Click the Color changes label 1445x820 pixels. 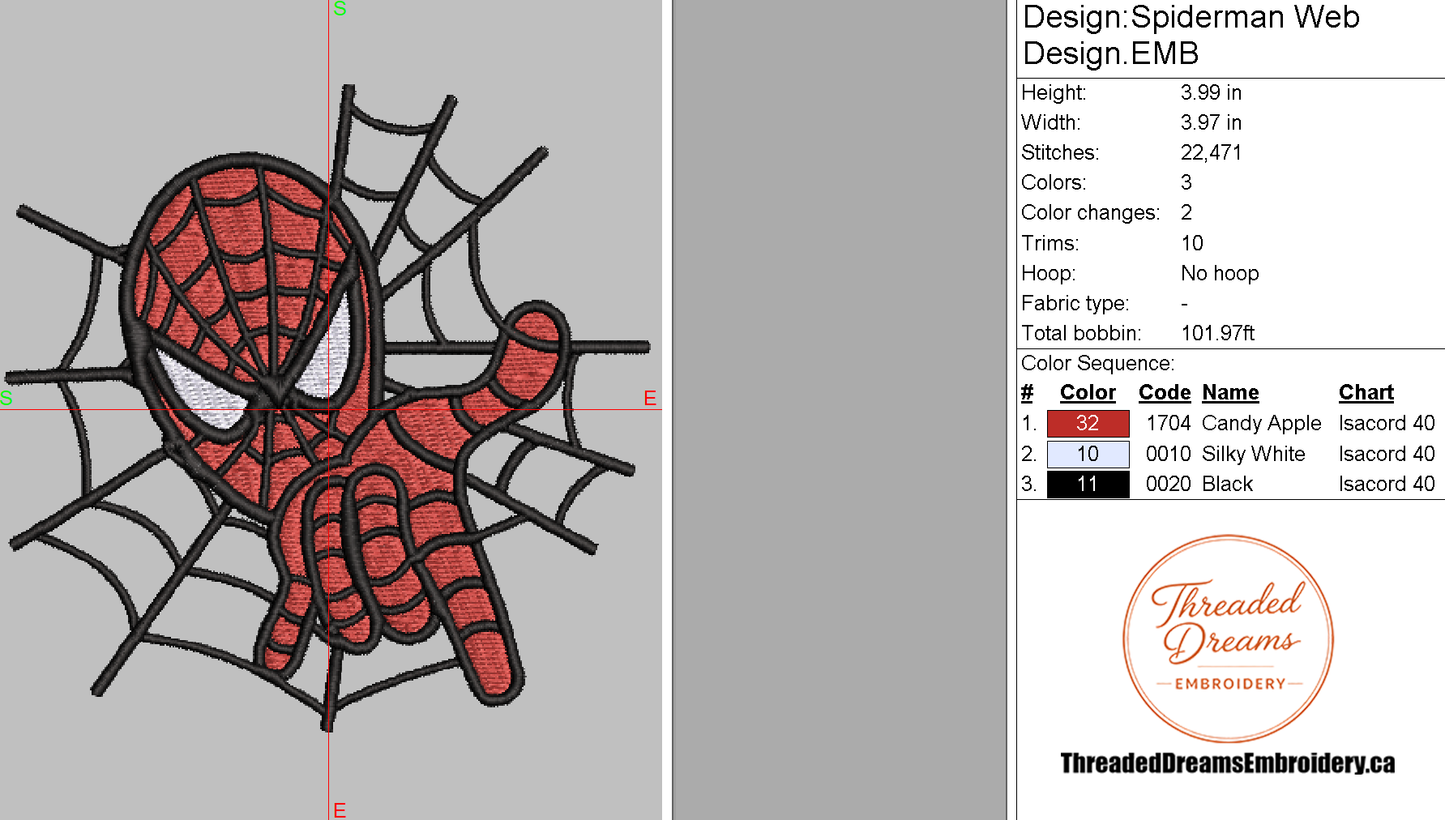1091,213
